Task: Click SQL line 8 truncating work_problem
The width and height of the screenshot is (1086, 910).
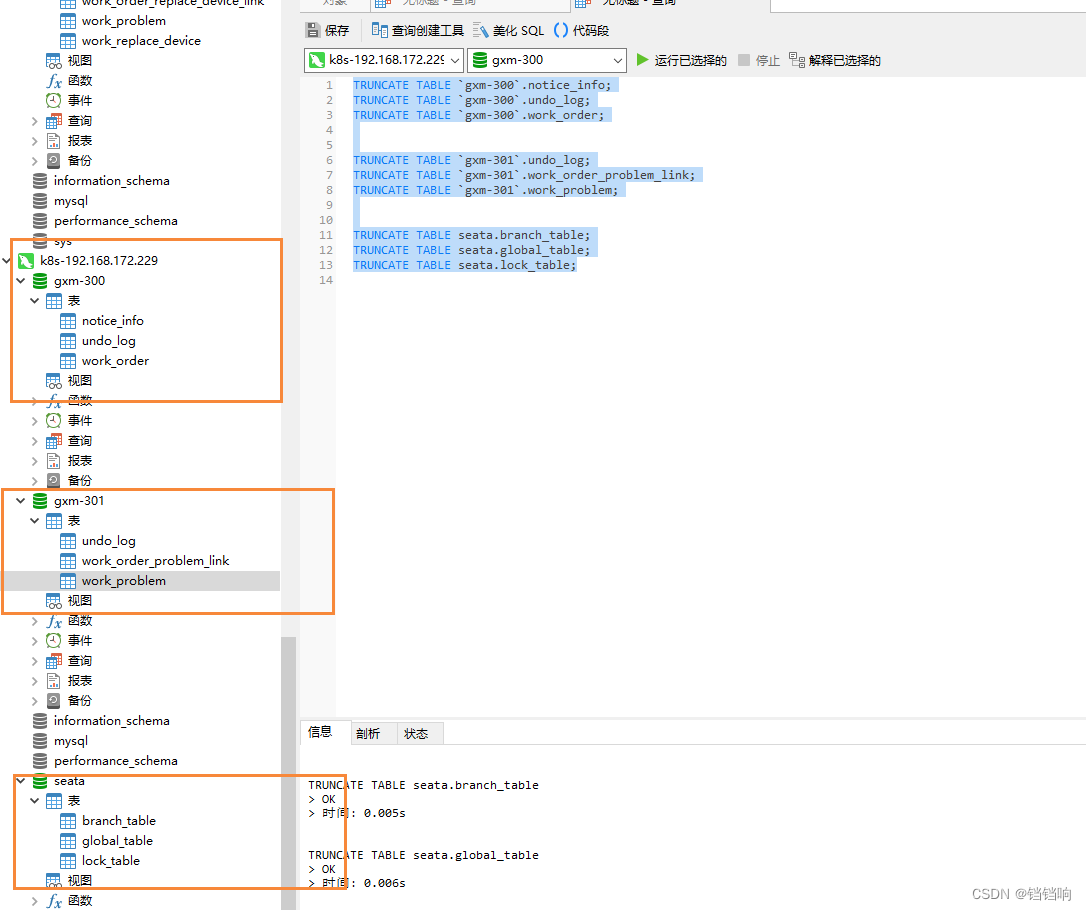Action: point(486,190)
